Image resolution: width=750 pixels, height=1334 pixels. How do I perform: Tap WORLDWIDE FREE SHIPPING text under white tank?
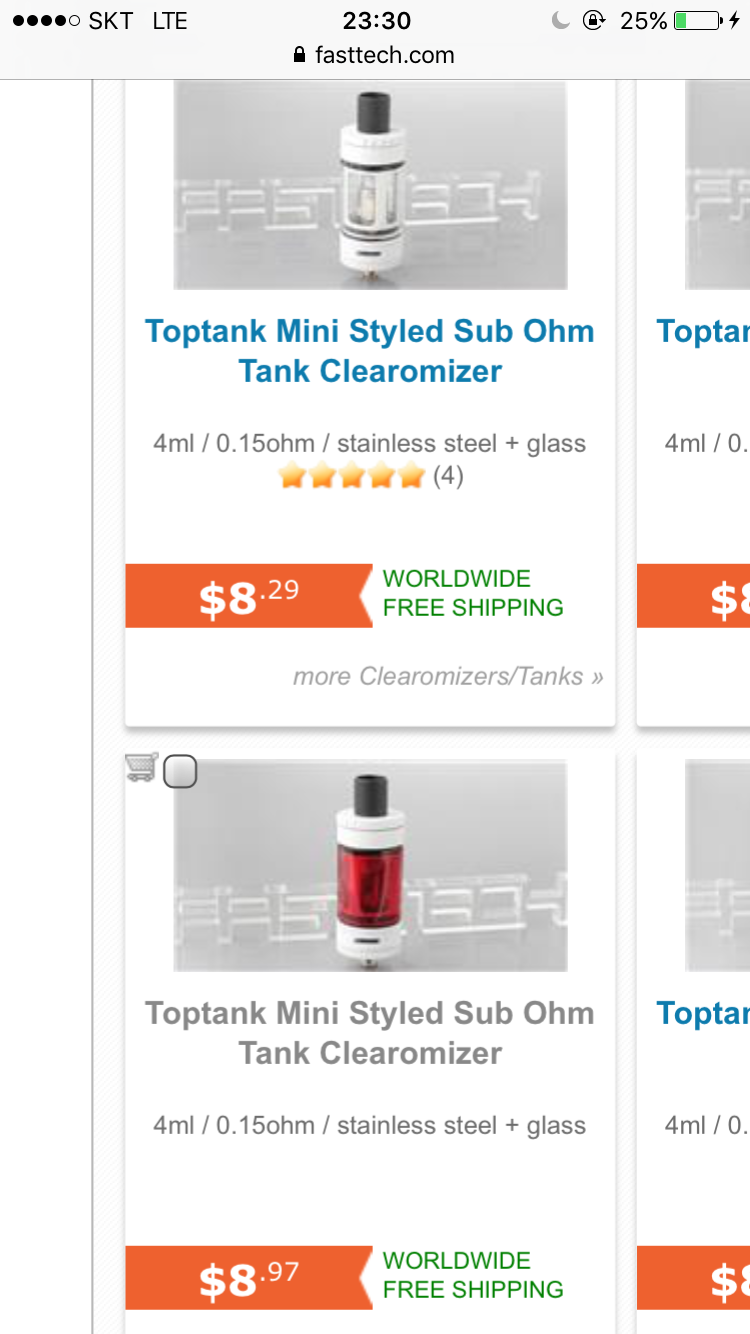click(473, 593)
